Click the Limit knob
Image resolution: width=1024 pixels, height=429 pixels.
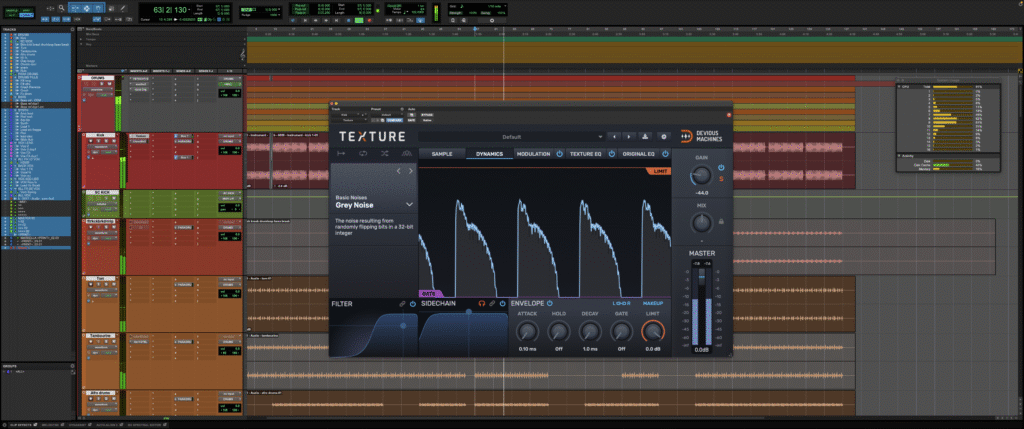[x=653, y=332]
